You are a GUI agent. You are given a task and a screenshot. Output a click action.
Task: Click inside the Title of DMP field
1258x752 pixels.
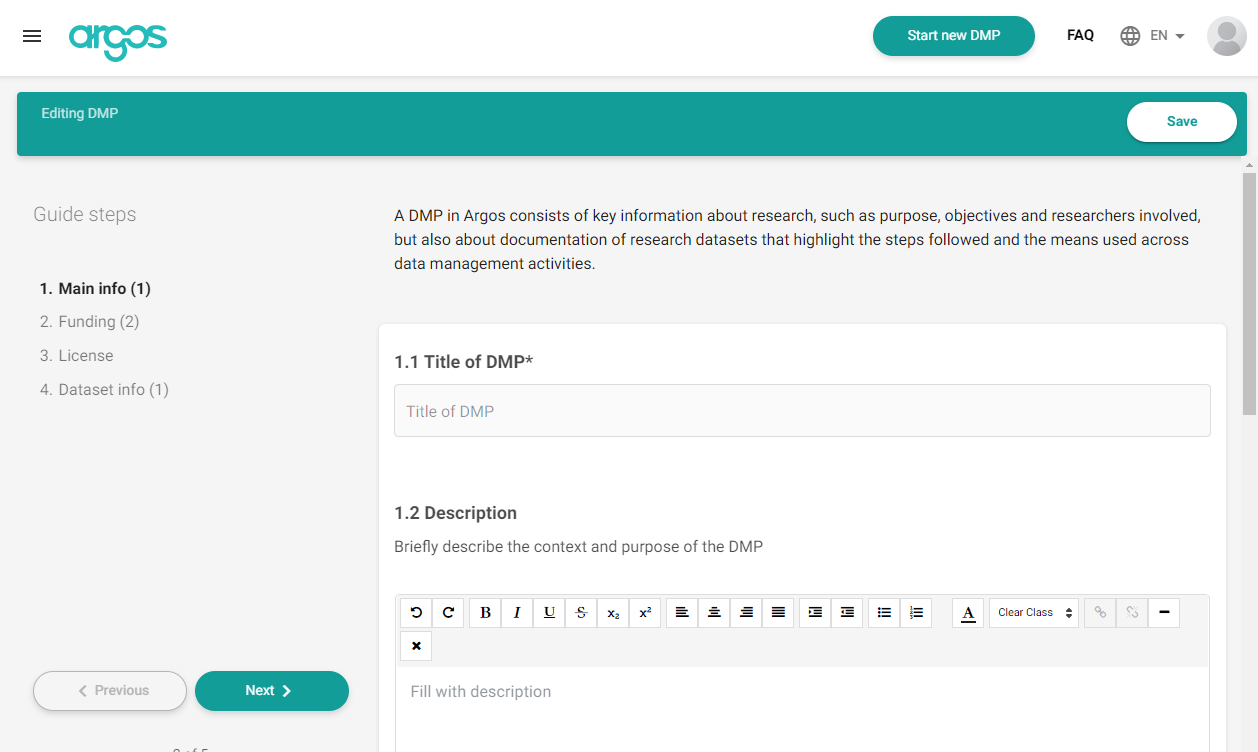(x=801, y=410)
